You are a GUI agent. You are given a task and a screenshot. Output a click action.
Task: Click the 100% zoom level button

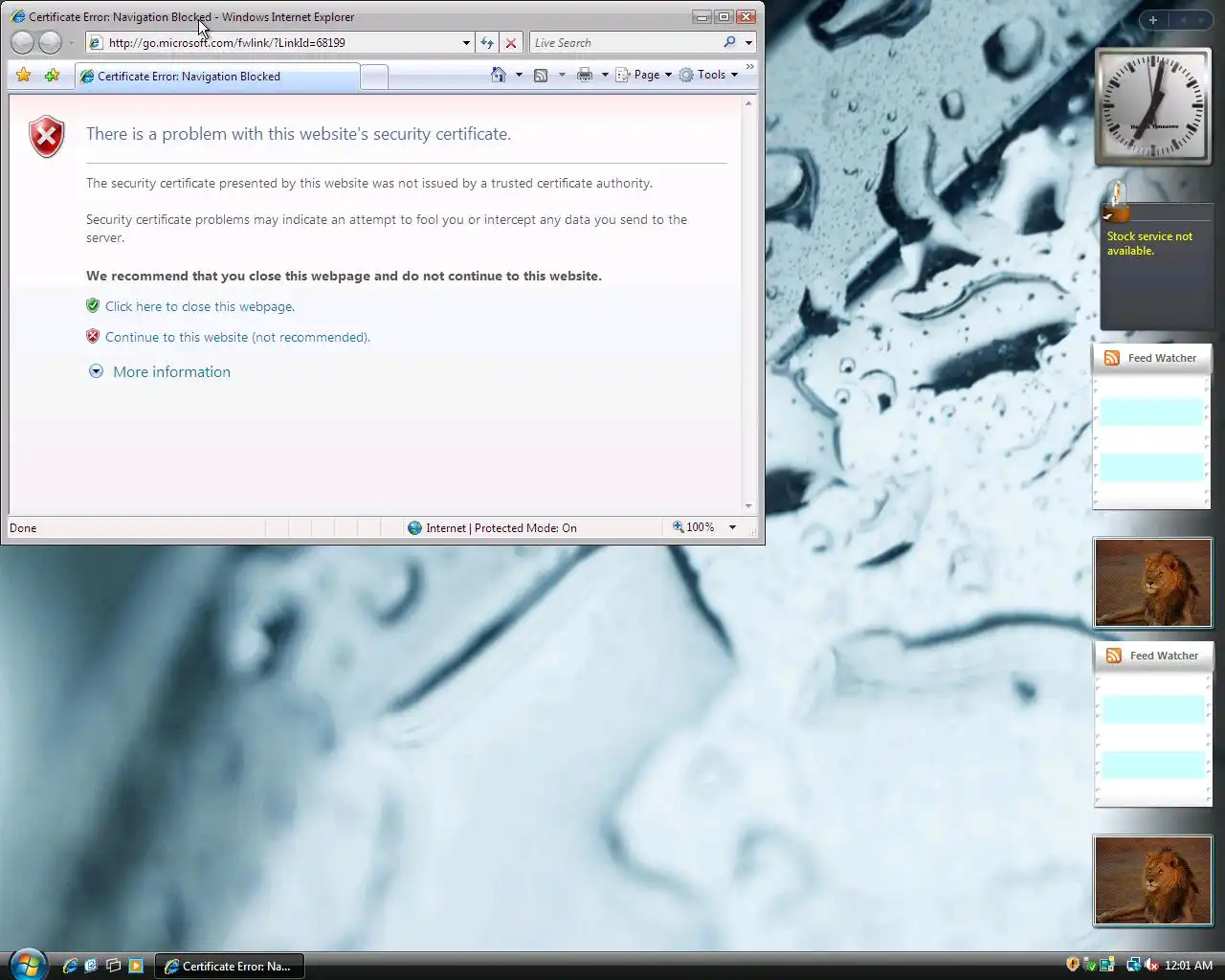[693, 527]
